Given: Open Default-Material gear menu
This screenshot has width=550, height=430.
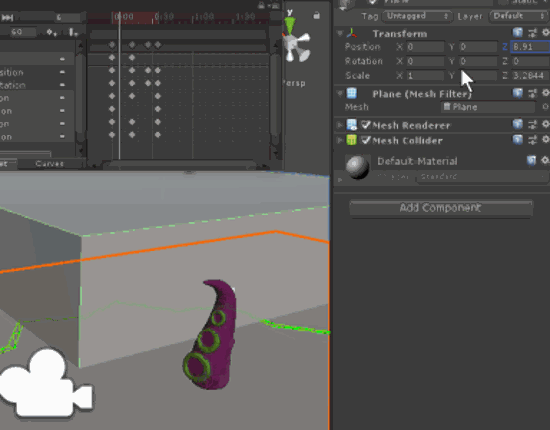Looking at the screenshot, I should pyautogui.click(x=545, y=161).
